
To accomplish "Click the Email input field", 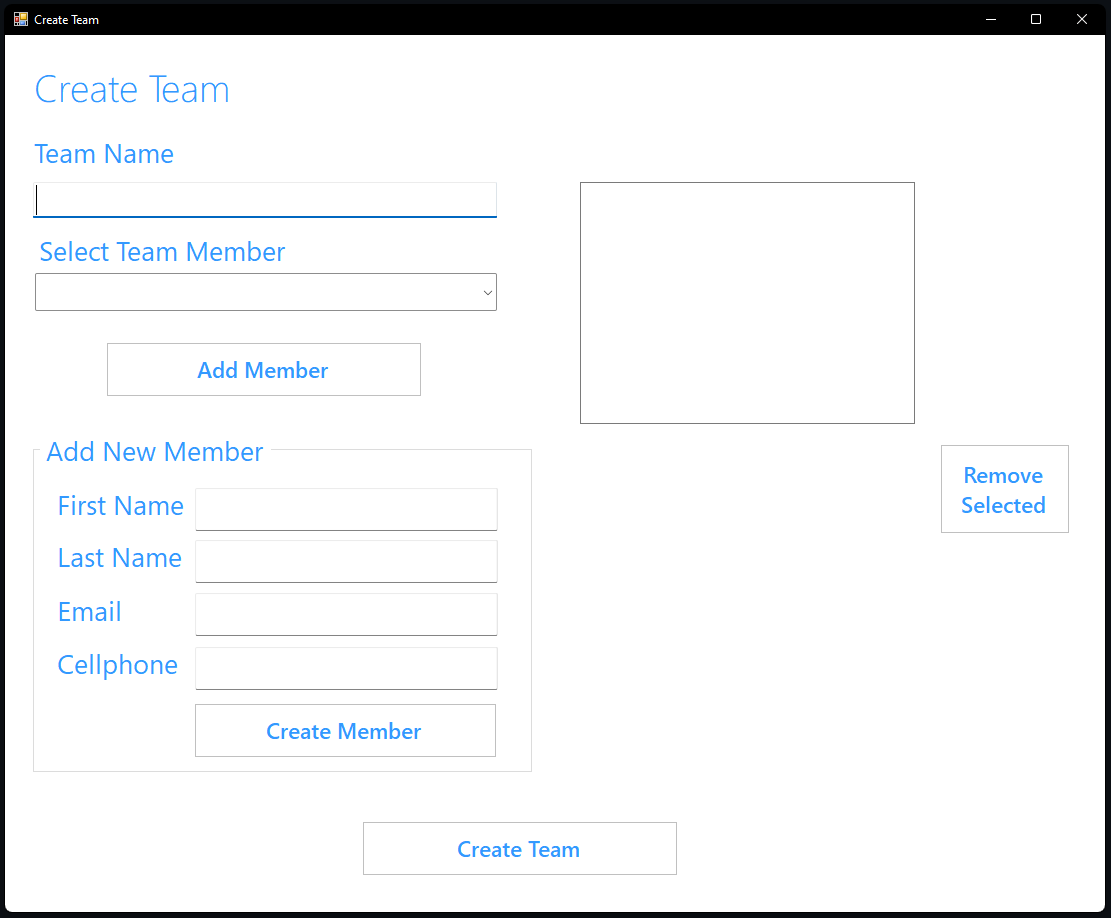I will point(346,614).
